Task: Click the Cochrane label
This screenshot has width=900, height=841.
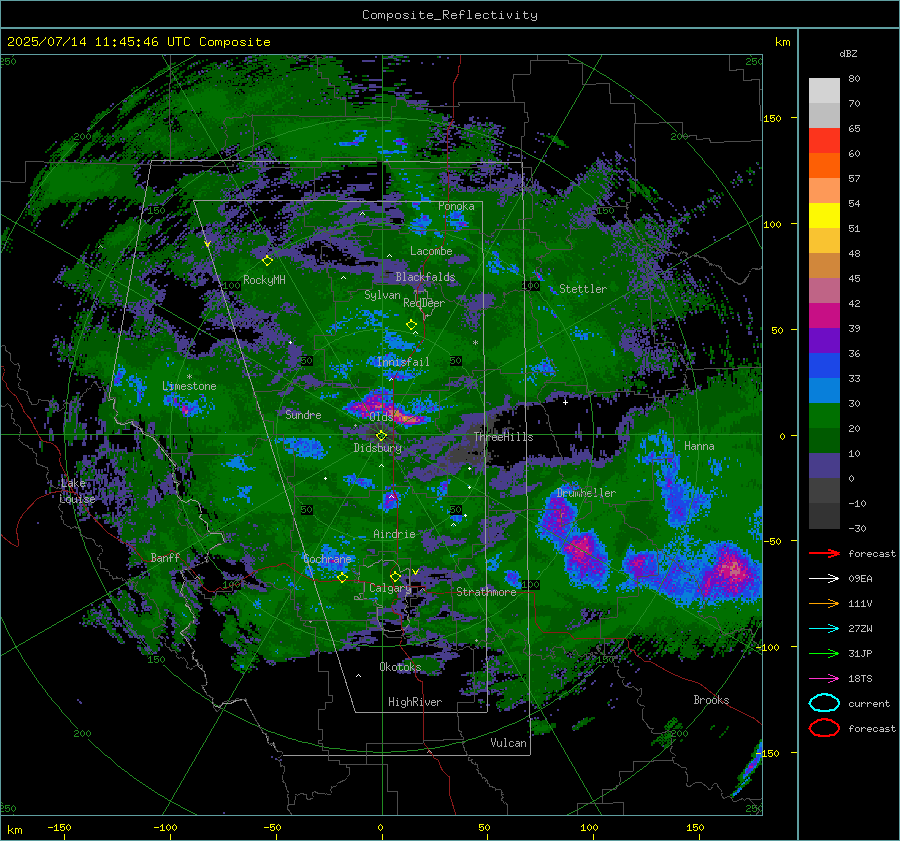Action: 327,559
